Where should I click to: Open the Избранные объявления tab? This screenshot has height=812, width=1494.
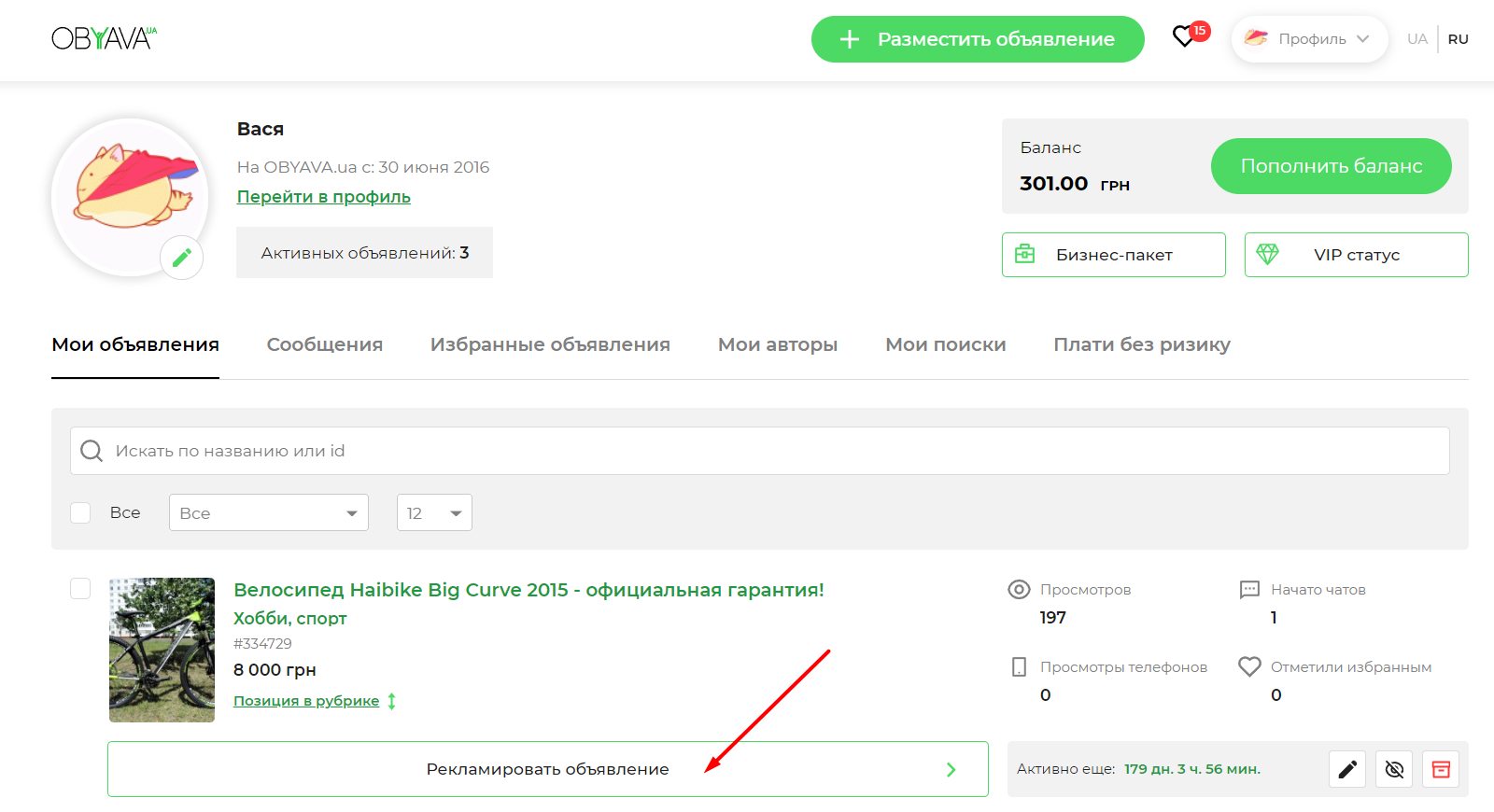(x=550, y=344)
